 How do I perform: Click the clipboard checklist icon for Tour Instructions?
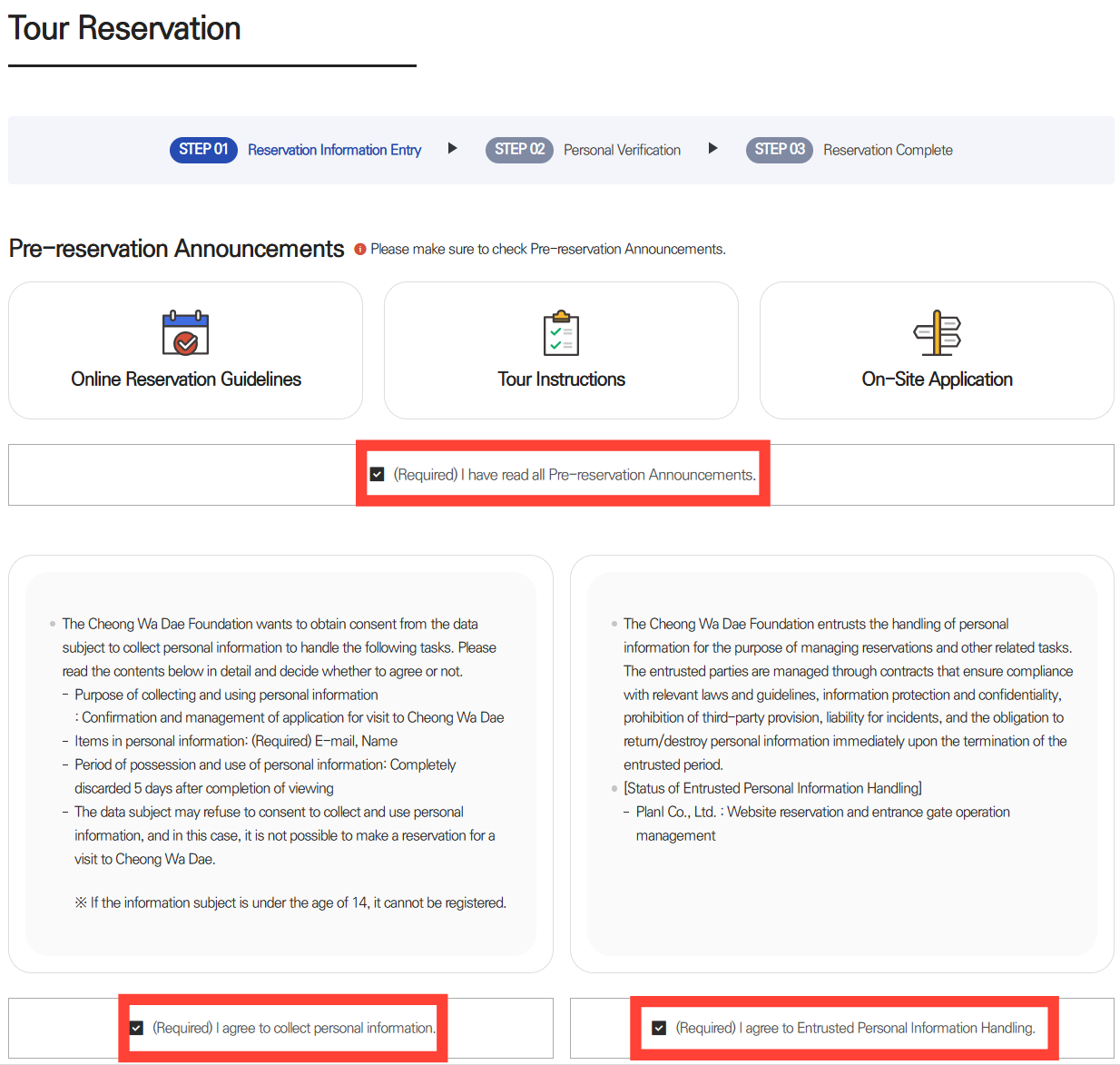(x=561, y=333)
